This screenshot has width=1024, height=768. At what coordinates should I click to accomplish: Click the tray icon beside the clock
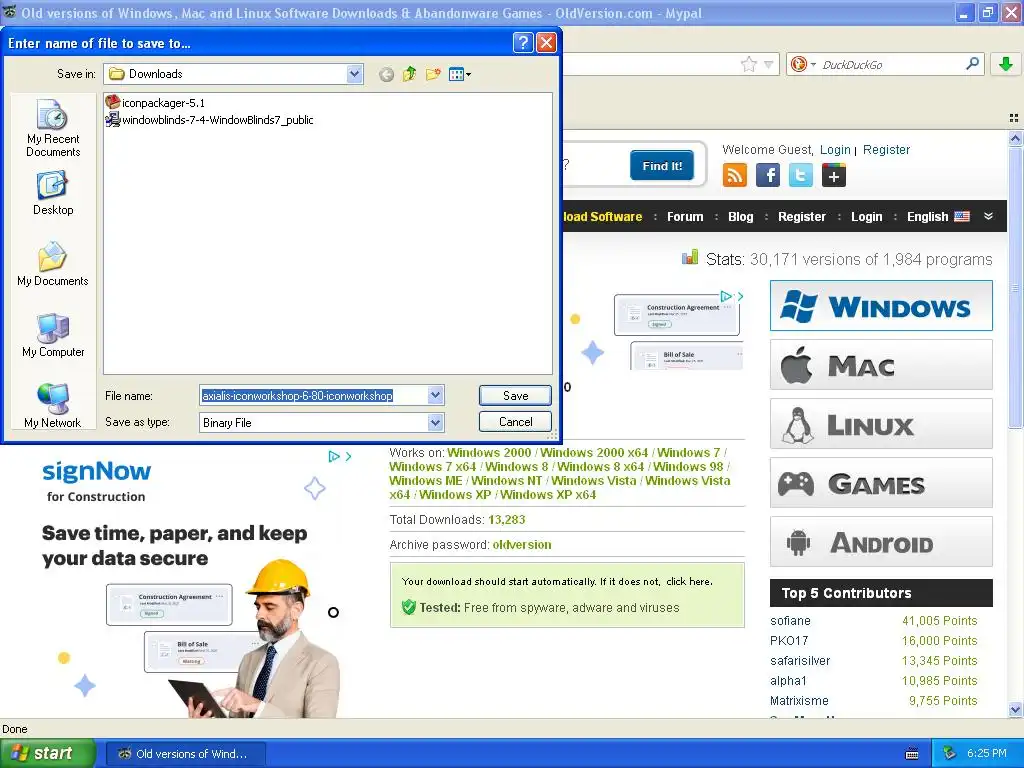pos(949,754)
